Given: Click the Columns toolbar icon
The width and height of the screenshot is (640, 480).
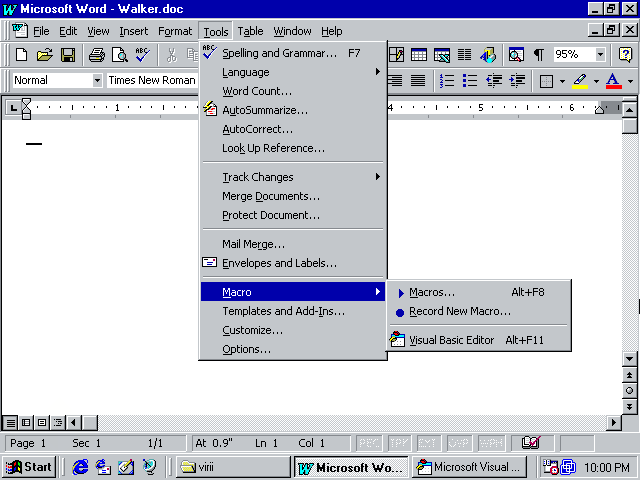Looking at the screenshot, I should [x=464, y=54].
